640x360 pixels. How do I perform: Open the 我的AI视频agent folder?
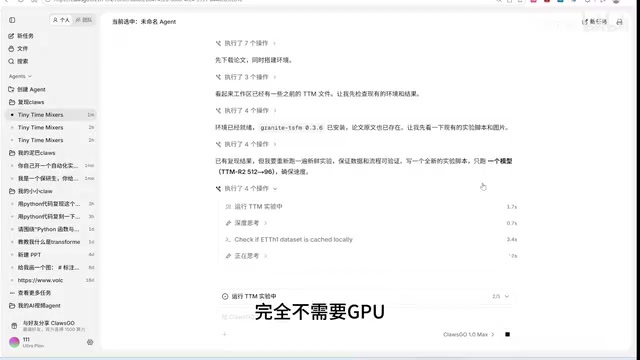(35, 305)
